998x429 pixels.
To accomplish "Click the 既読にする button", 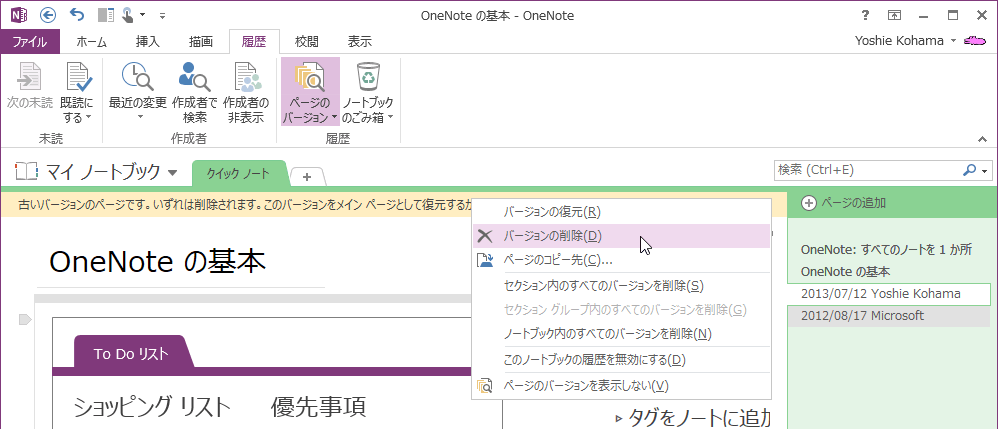I will [x=76, y=90].
